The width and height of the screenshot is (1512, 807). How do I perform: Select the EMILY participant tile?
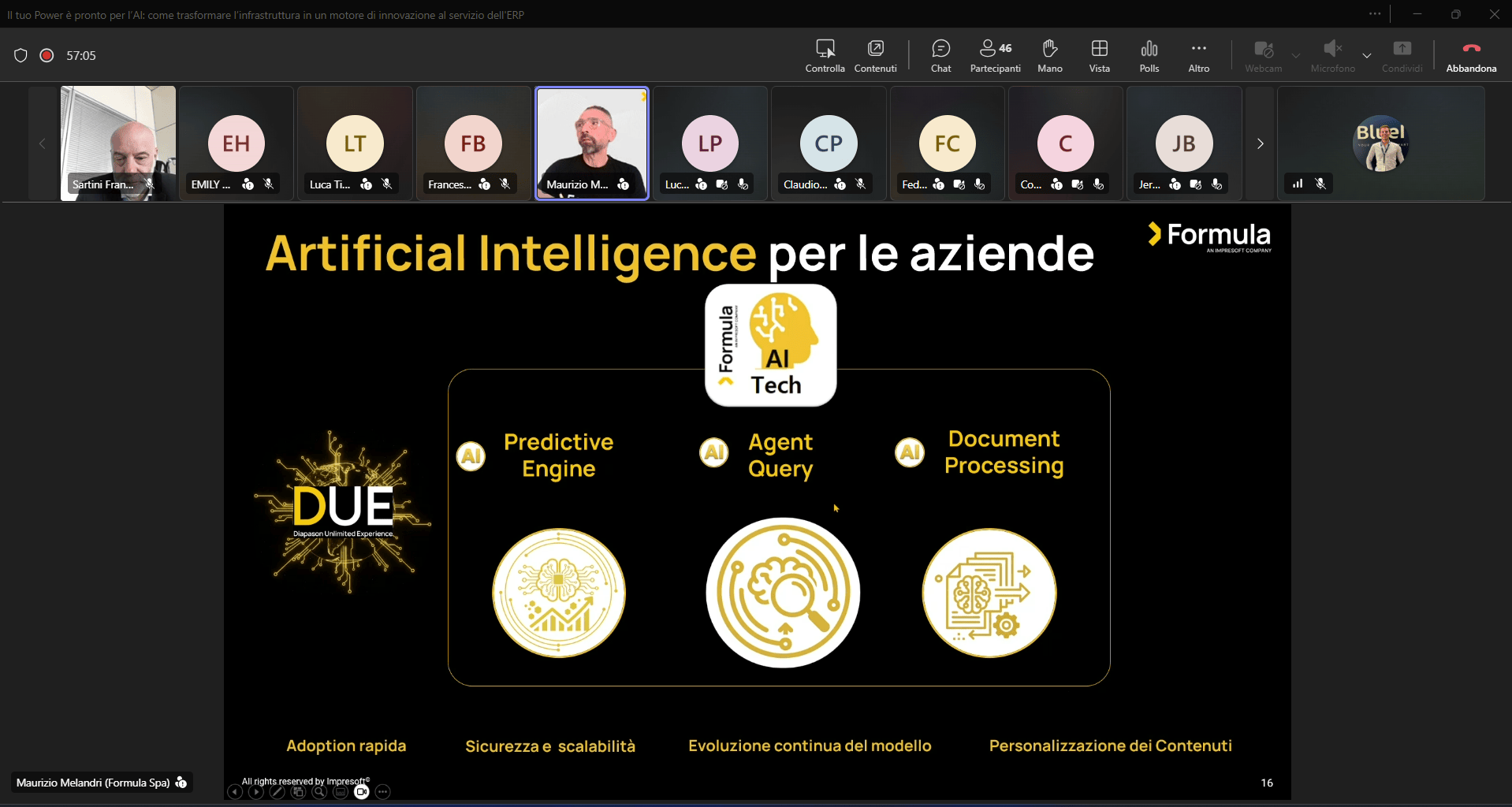tap(236, 143)
